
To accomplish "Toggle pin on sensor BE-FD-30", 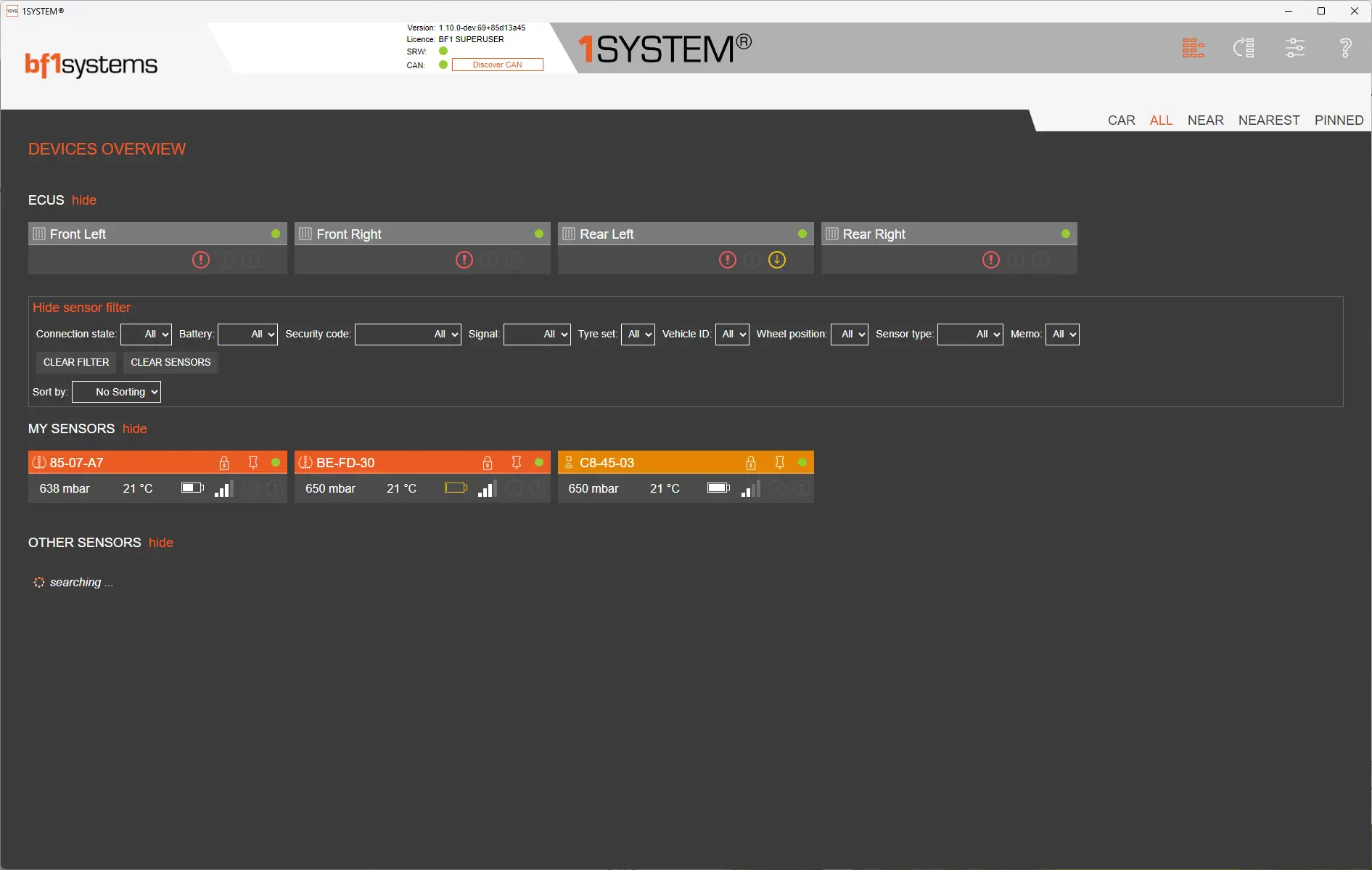I will 516,463.
